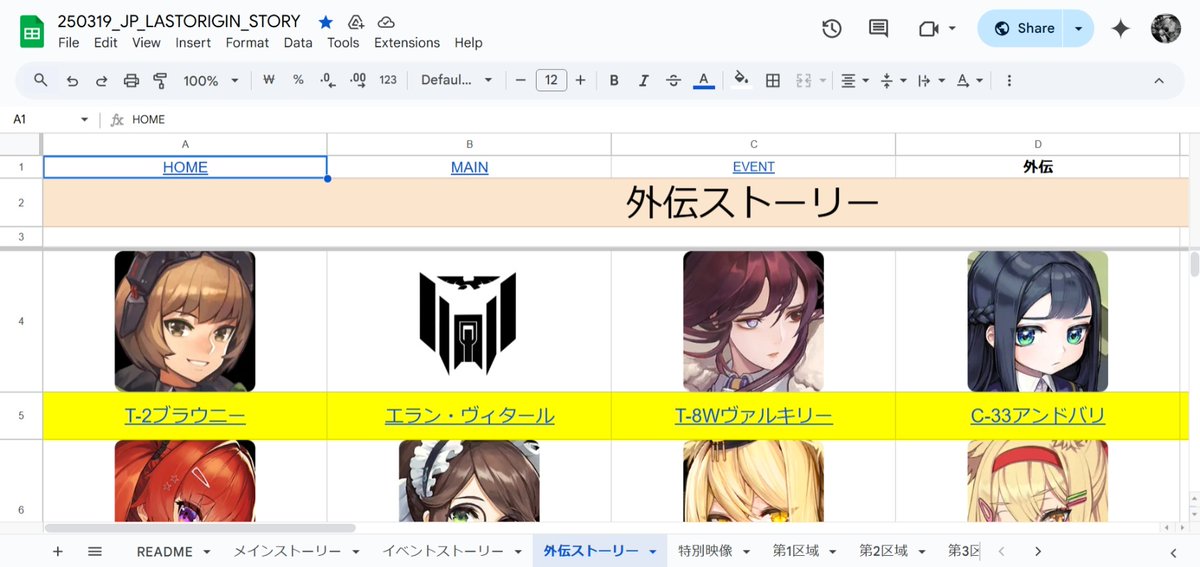The image size is (1200, 567).
Task: Open the Share options arrow
Action: [1078, 28]
